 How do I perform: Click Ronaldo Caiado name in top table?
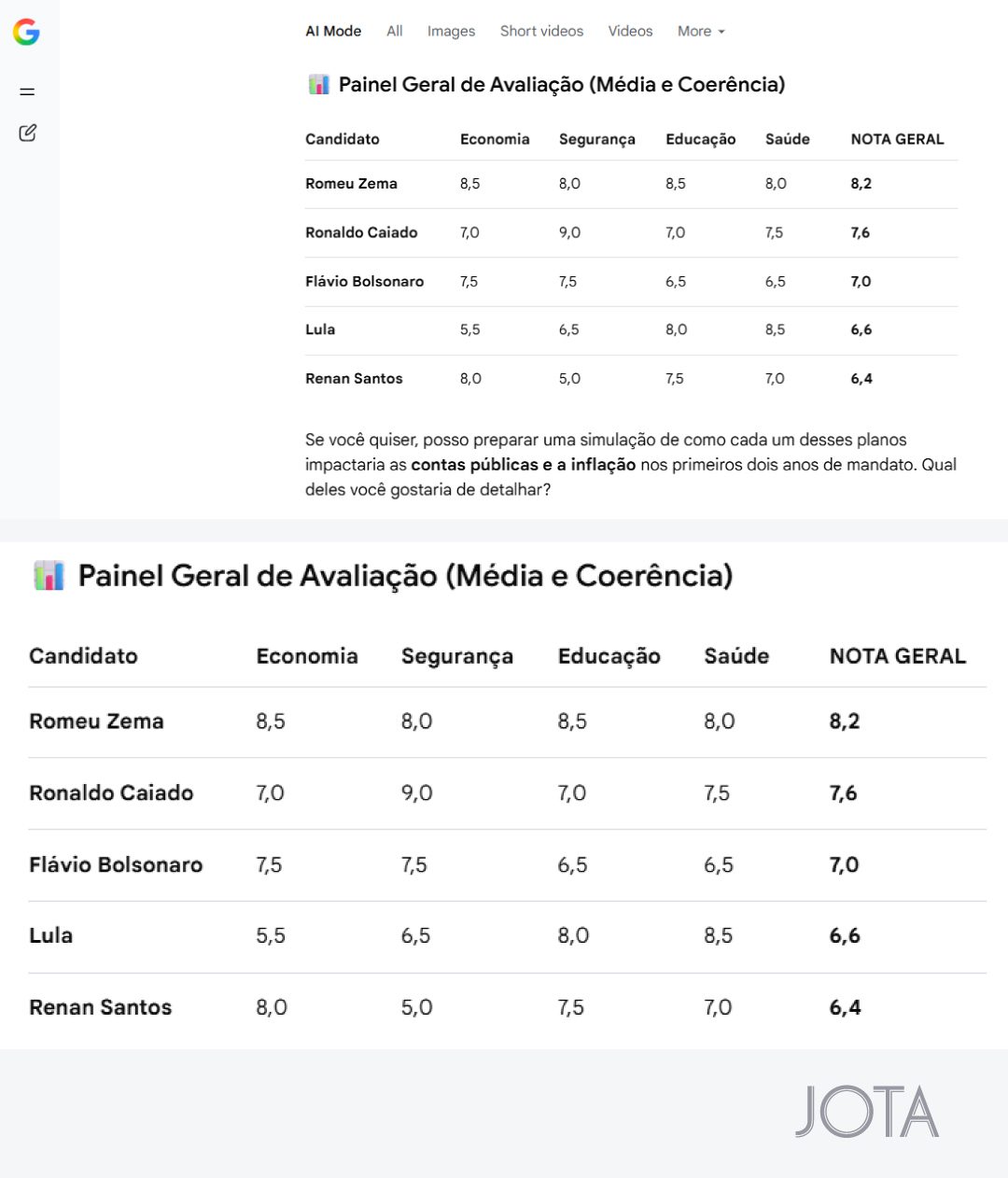(361, 232)
